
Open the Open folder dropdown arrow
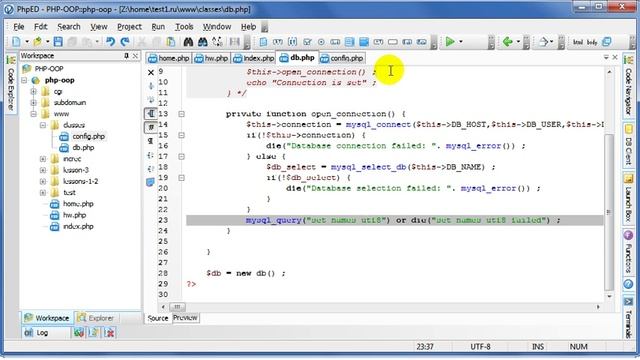click(x=48, y=42)
